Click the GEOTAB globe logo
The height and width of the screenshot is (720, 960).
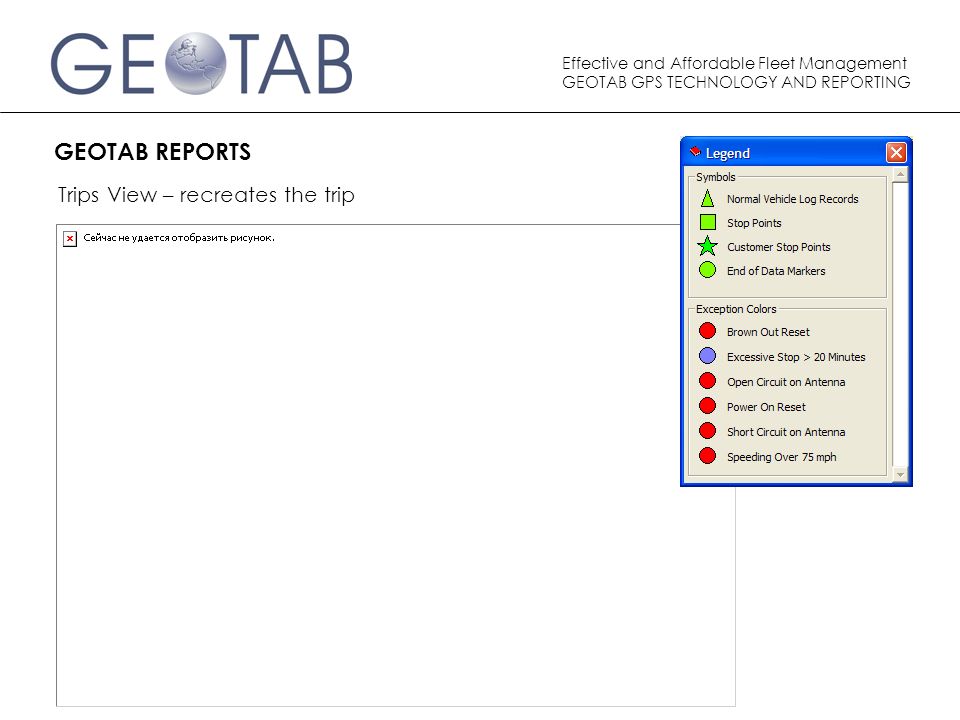(x=196, y=64)
